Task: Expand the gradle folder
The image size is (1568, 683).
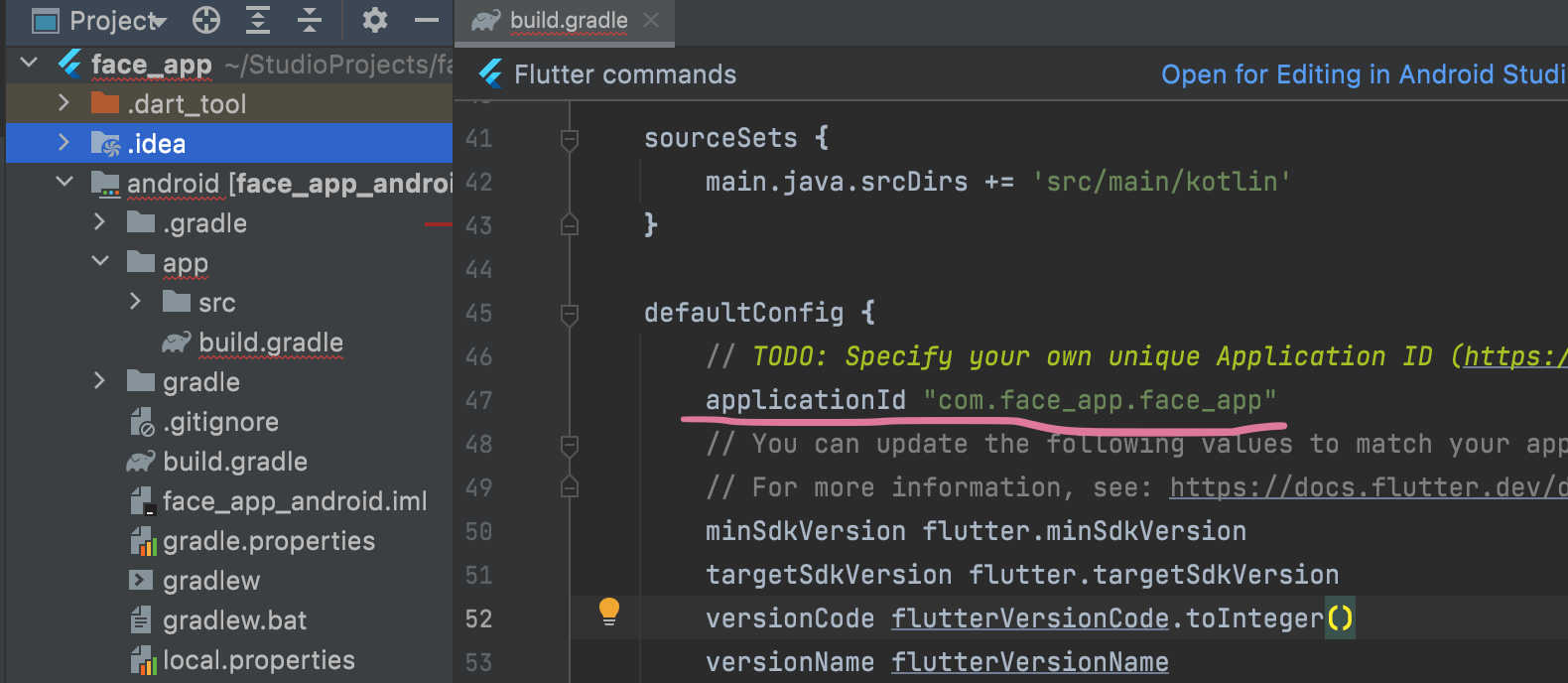Action: click(x=99, y=381)
